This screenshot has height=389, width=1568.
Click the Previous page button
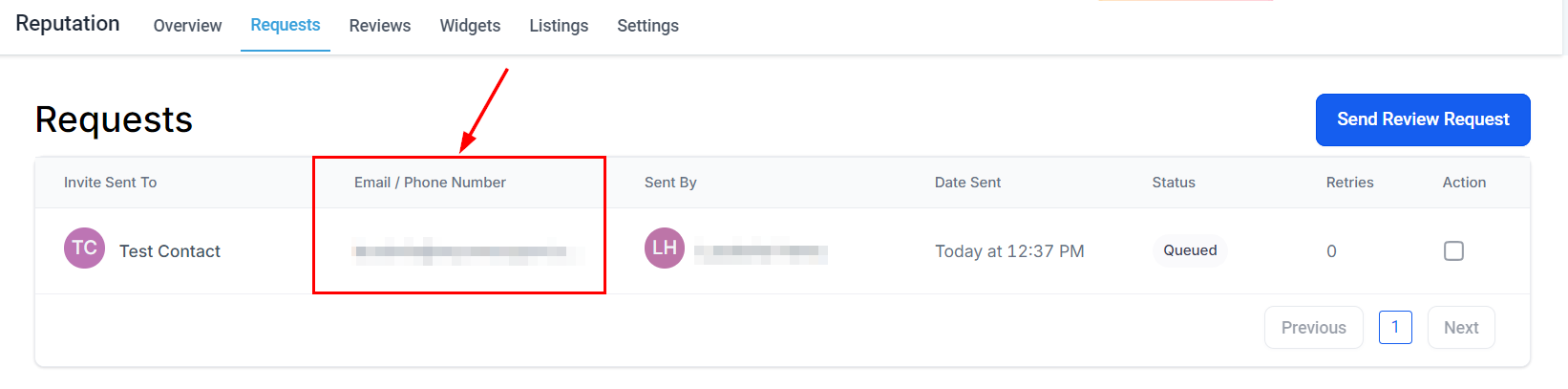[1313, 328]
